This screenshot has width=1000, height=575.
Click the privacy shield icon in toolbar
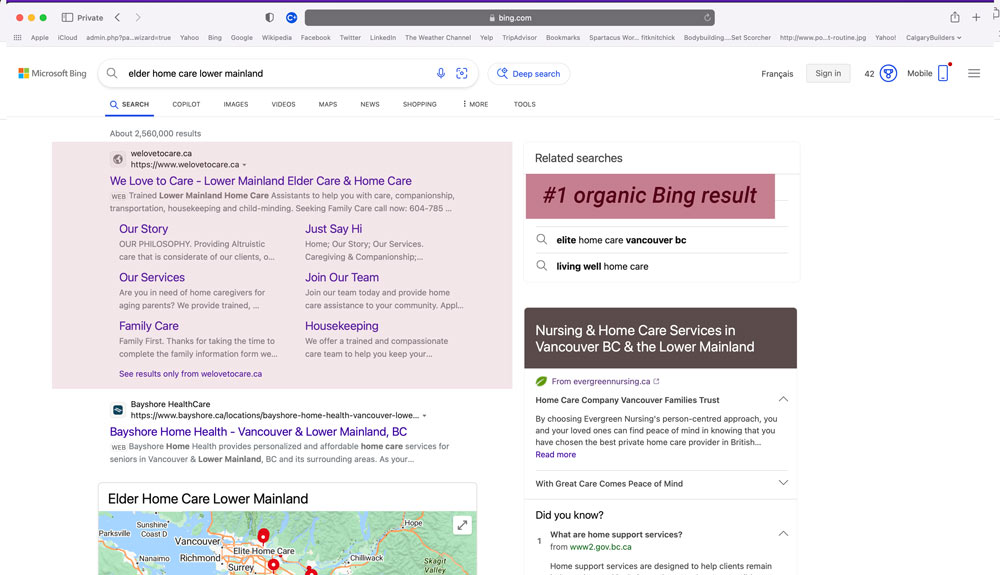click(270, 18)
